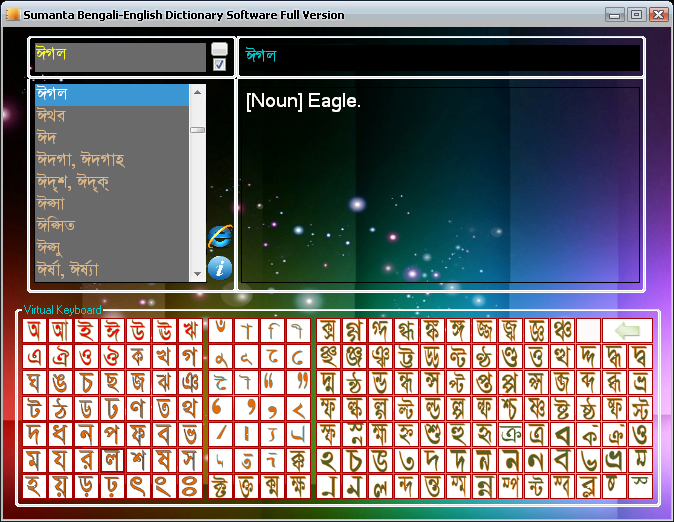The height and width of the screenshot is (522, 674).
Task: Toggle the checkbox beside search box
Action: tap(219, 64)
